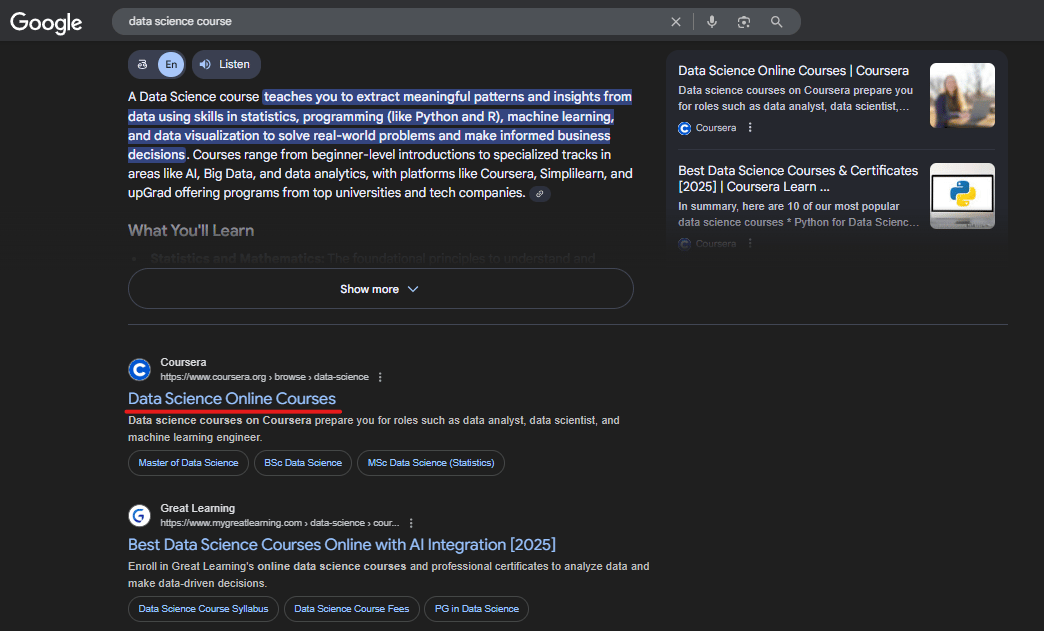This screenshot has height=631, width=1044.
Task: Go to Google home via logo
Action: (x=46, y=22)
